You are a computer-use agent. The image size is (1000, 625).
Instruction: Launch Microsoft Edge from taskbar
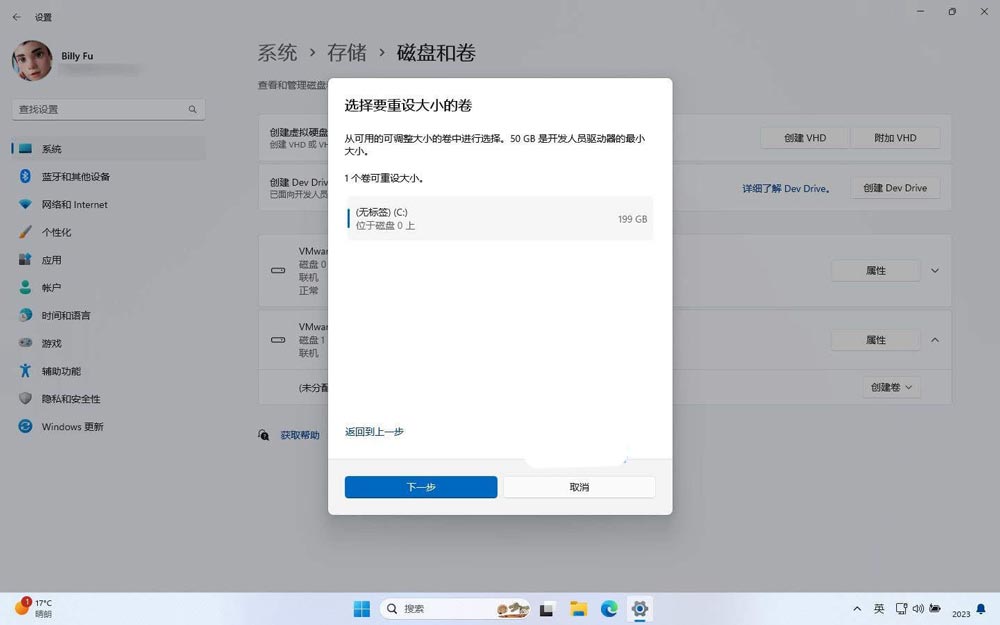point(608,608)
